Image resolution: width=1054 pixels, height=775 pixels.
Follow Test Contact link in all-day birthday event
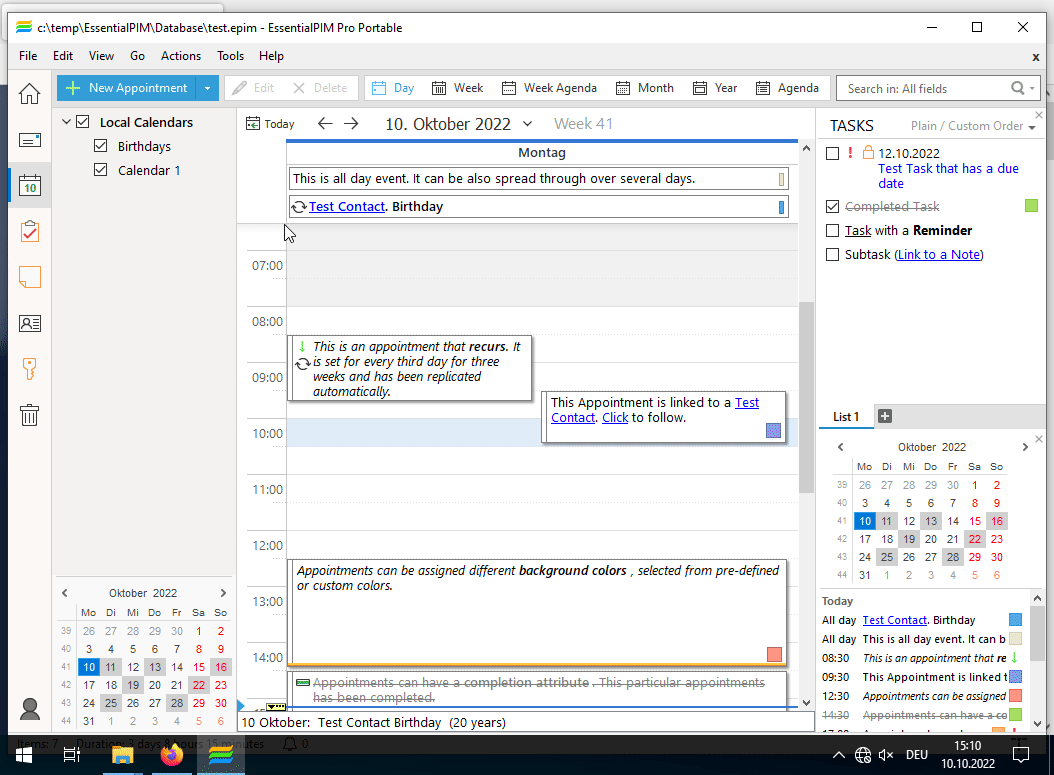click(x=347, y=206)
